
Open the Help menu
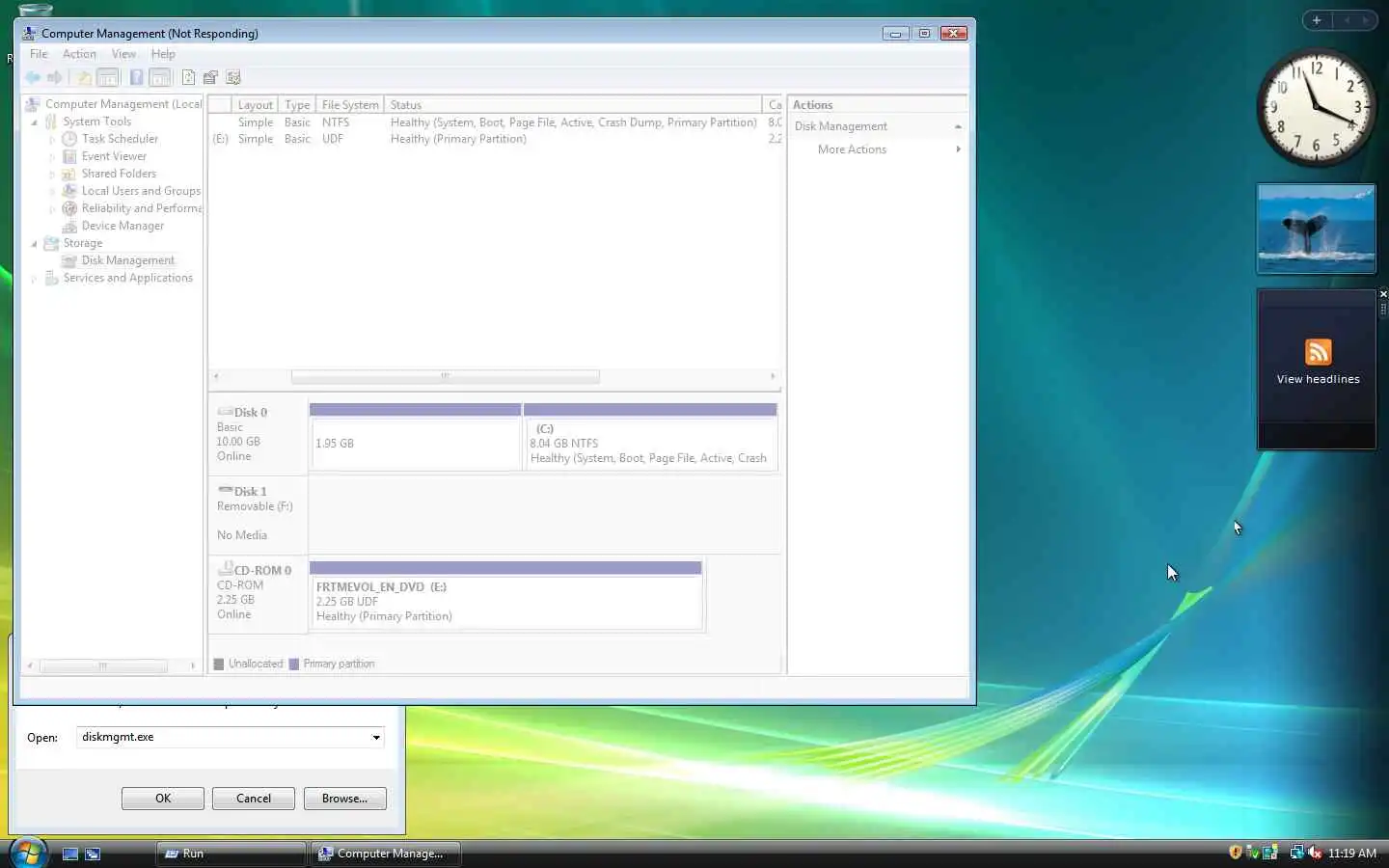point(163,54)
